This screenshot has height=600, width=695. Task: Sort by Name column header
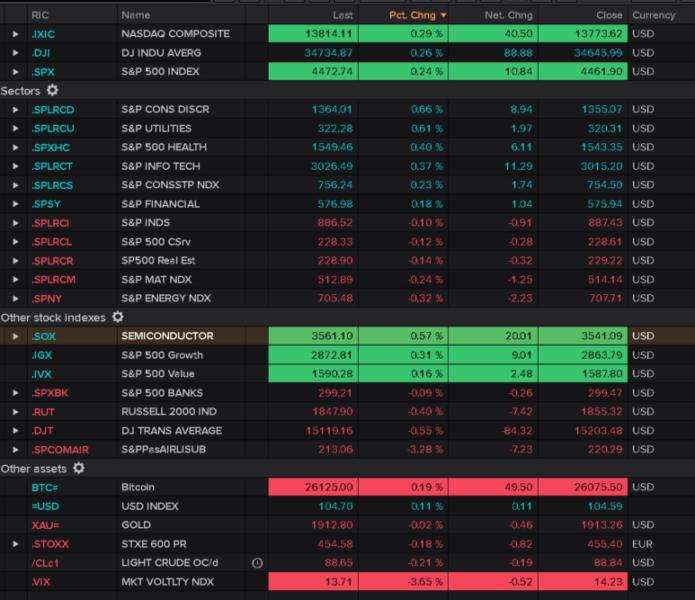click(x=136, y=16)
